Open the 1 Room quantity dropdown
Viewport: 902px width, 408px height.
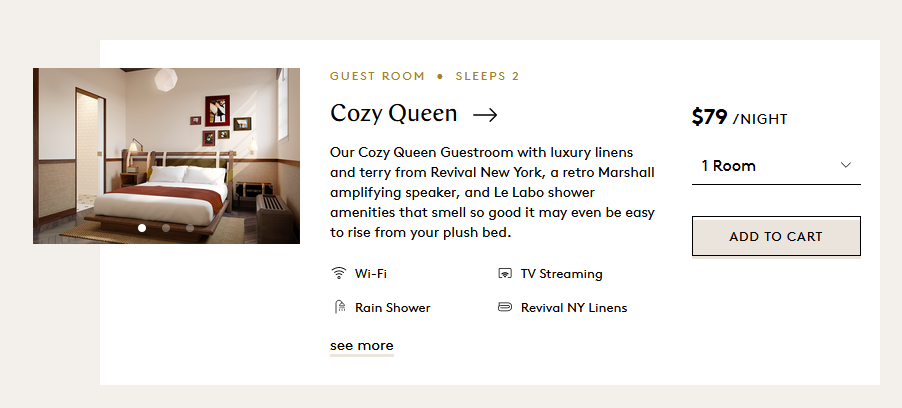(x=775, y=166)
